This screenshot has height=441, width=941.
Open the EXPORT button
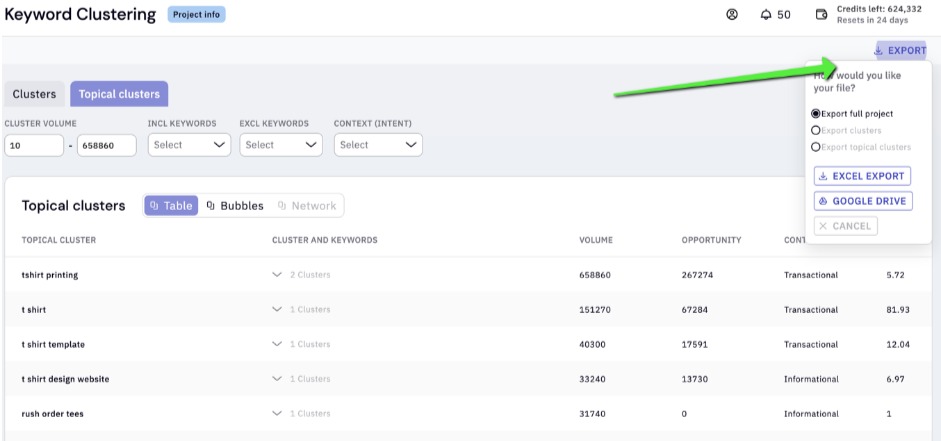(x=900, y=50)
